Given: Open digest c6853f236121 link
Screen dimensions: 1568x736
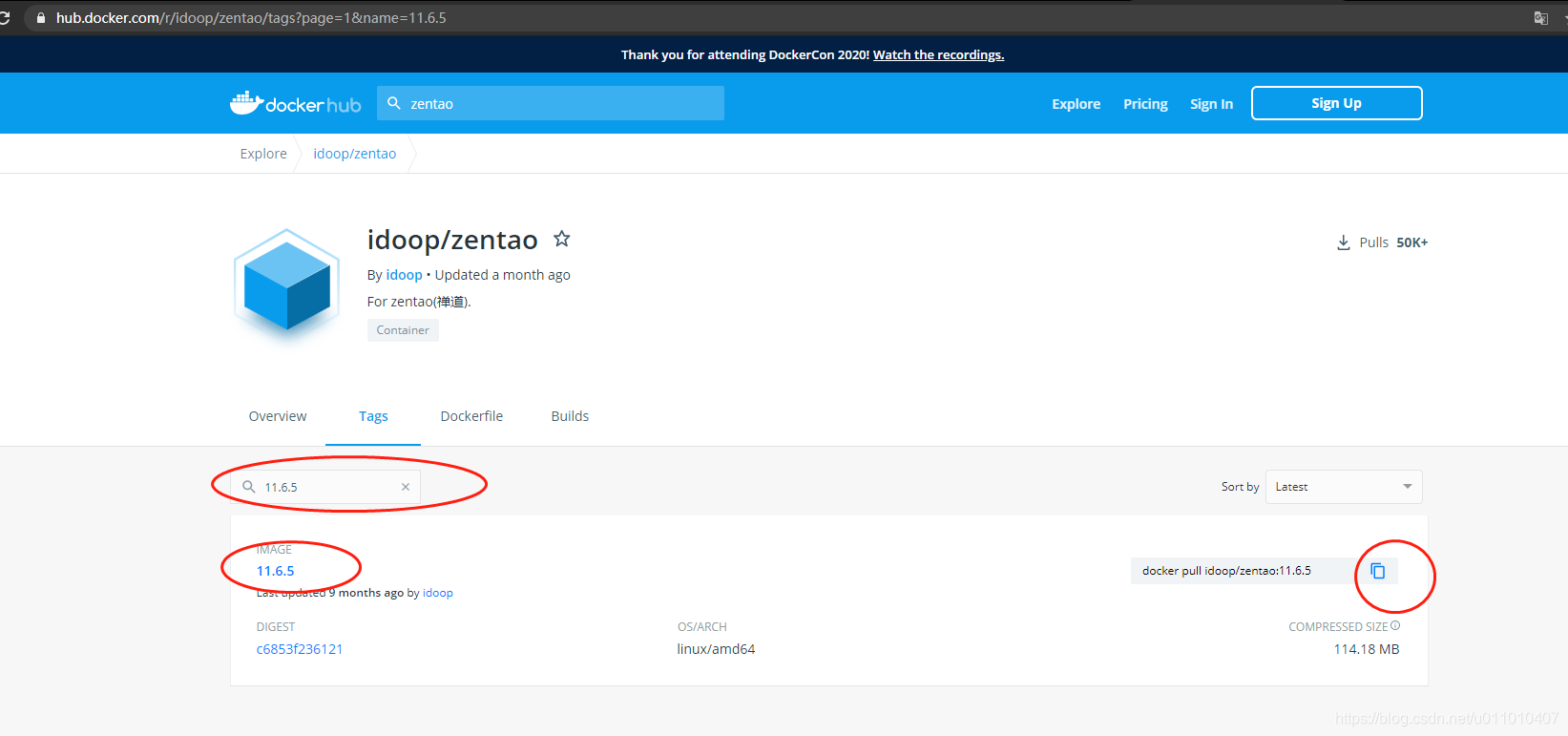Looking at the screenshot, I should coord(300,649).
